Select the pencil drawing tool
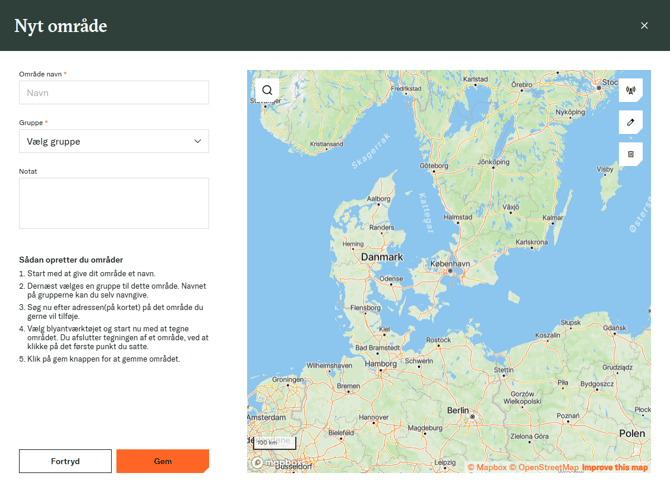670x492 pixels. pos(630,122)
